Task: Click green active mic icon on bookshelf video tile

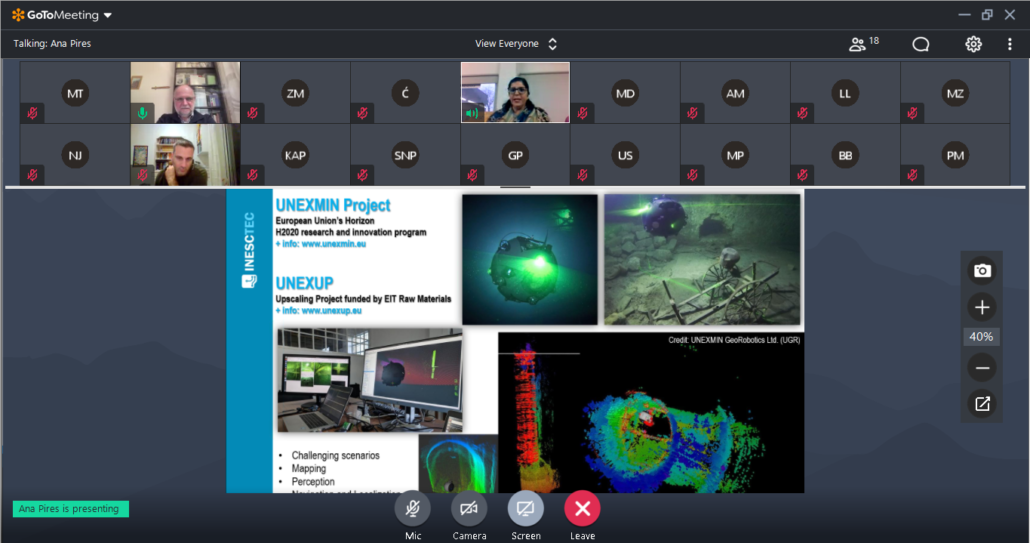Action: pos(143,113)
